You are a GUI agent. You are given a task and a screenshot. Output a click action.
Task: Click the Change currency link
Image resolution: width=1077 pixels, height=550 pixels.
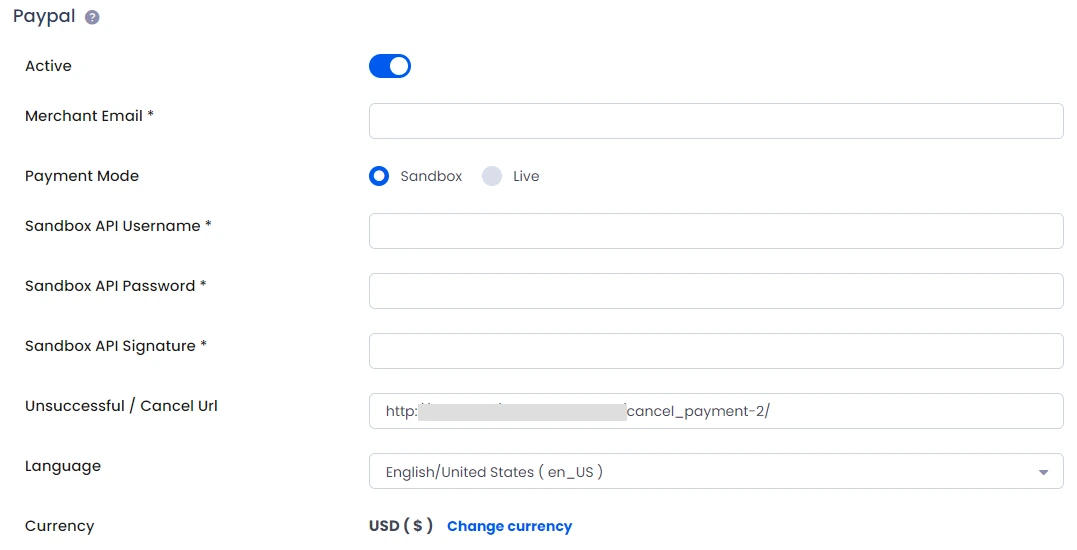509,526
